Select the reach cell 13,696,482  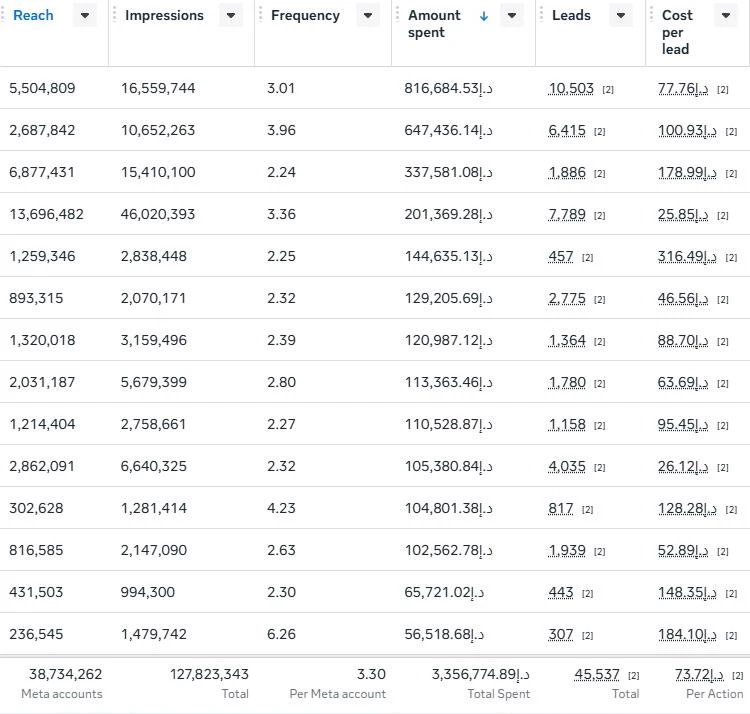pos(46,215)
